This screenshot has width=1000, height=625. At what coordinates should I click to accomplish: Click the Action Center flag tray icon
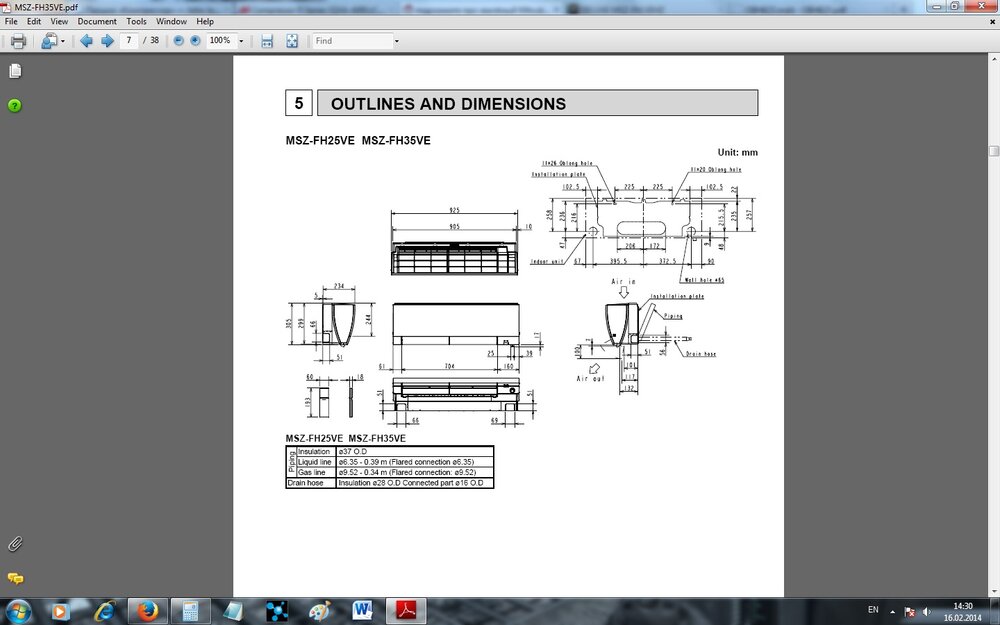pyautogui.click(x=910, y=612)
